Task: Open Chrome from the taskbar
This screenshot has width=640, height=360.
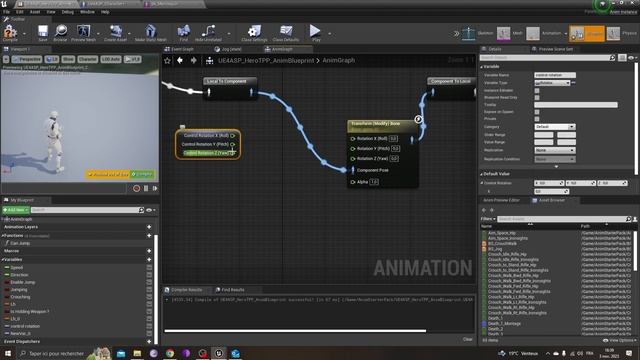Action: (x=170, y=353)
